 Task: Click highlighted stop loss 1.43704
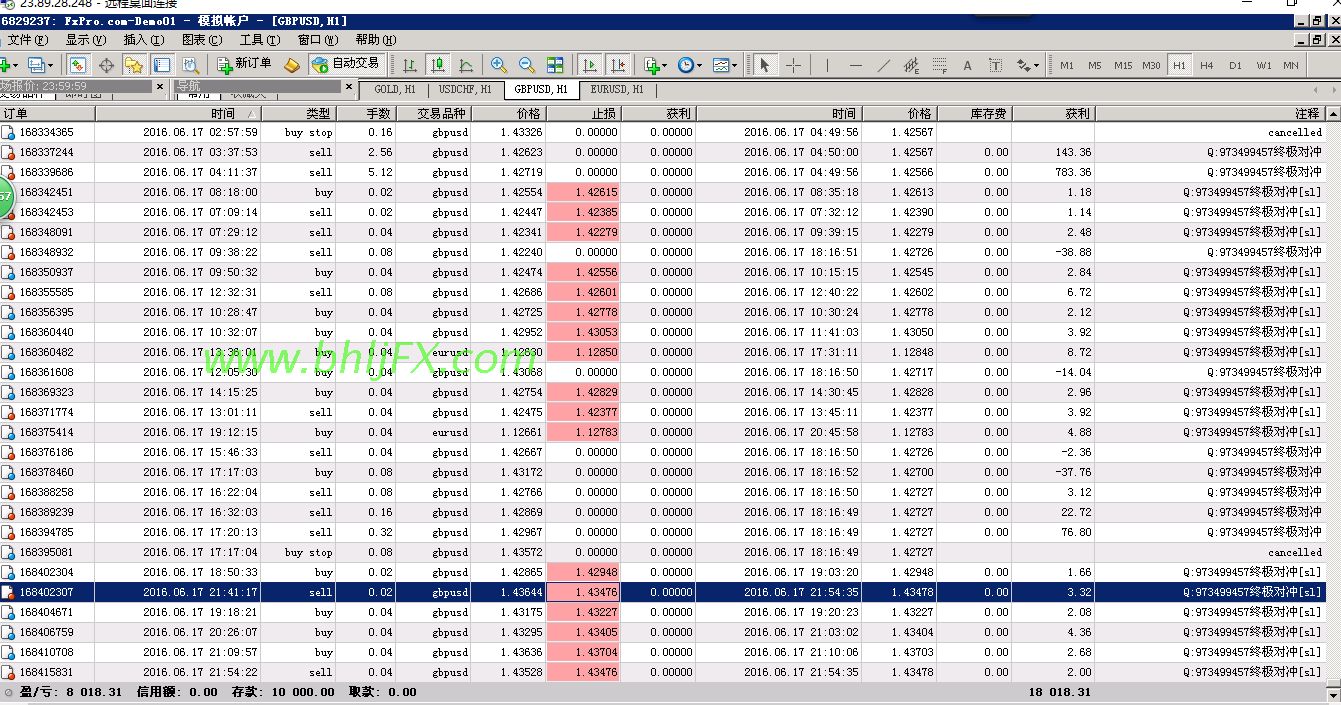(x=583, y=652)
